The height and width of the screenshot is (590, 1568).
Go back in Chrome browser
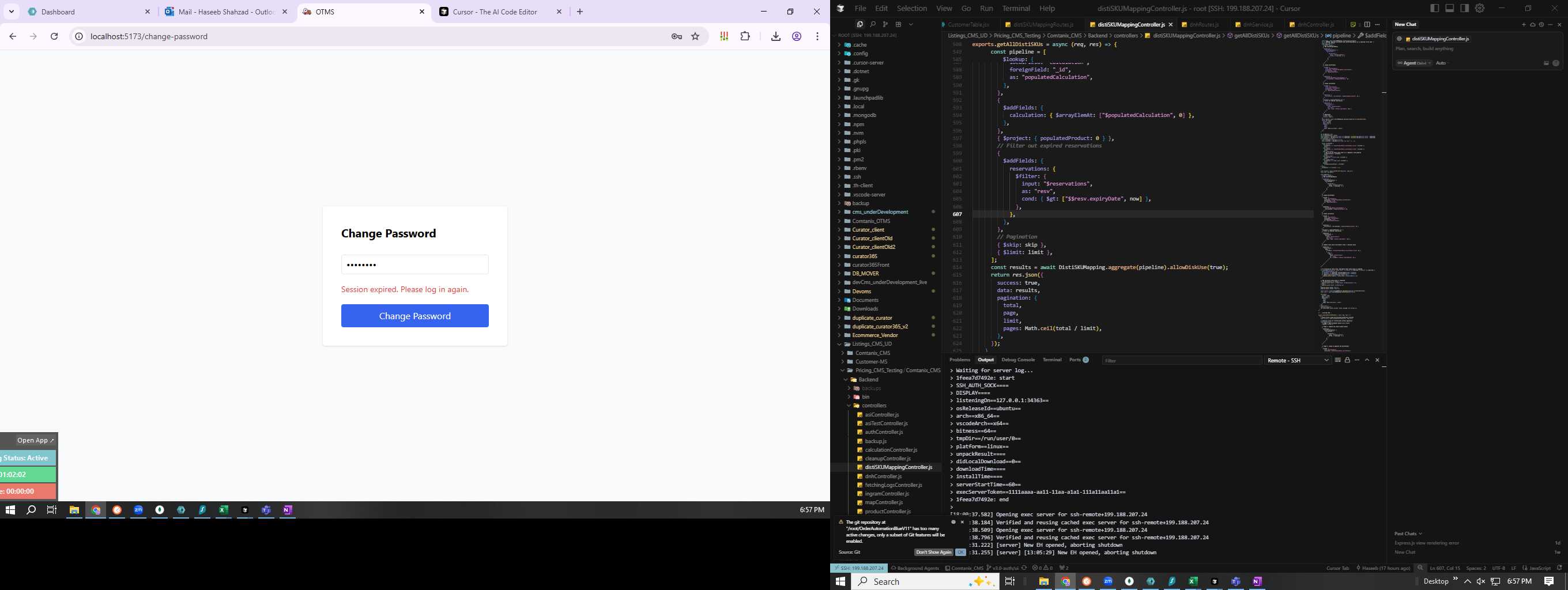click(13, 36)
